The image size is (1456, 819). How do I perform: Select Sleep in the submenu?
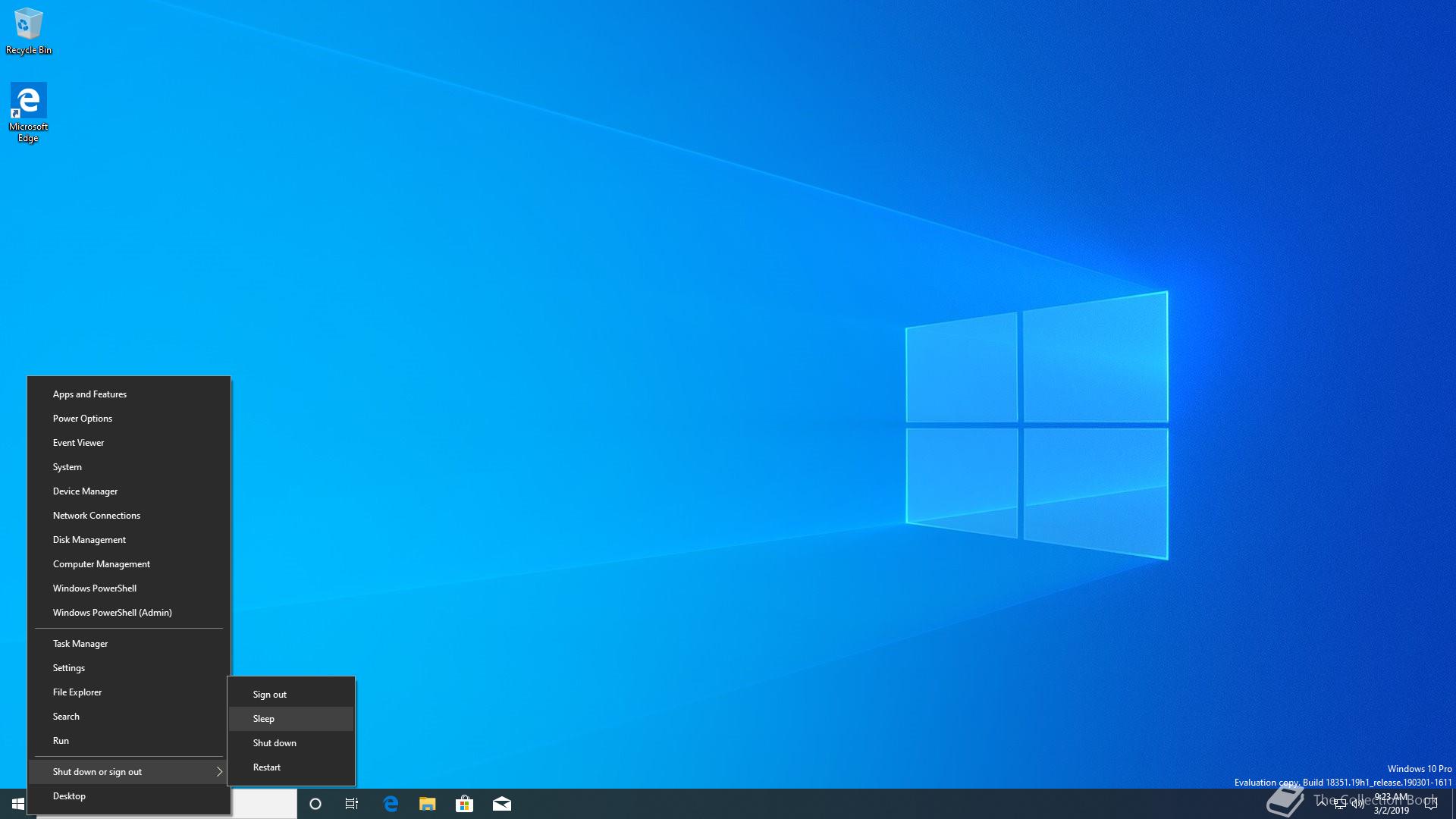(291, 719)
